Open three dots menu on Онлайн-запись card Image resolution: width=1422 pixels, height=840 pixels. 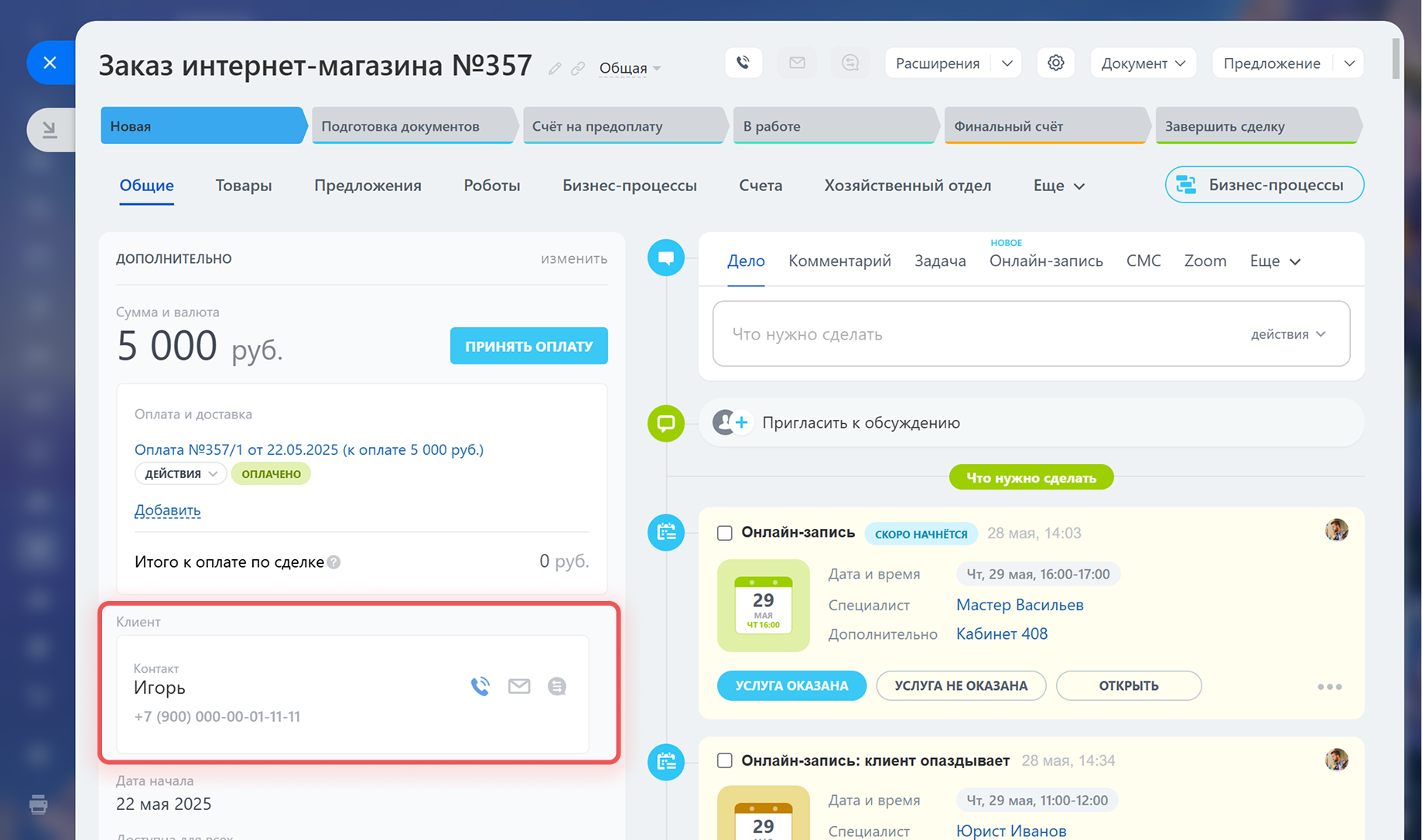tap(1329, 686)
